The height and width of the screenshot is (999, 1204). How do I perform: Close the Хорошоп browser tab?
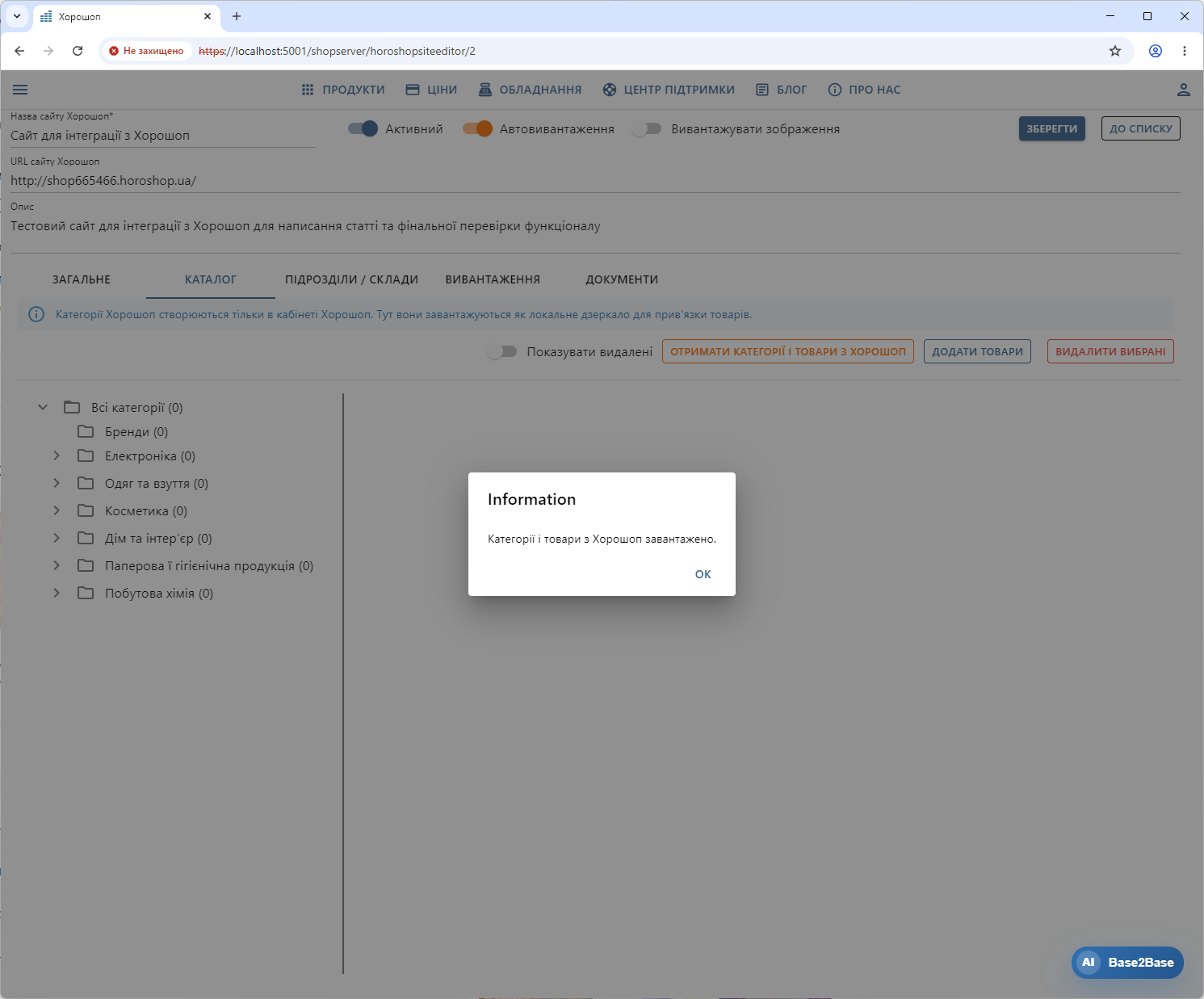tap(208, 16)
